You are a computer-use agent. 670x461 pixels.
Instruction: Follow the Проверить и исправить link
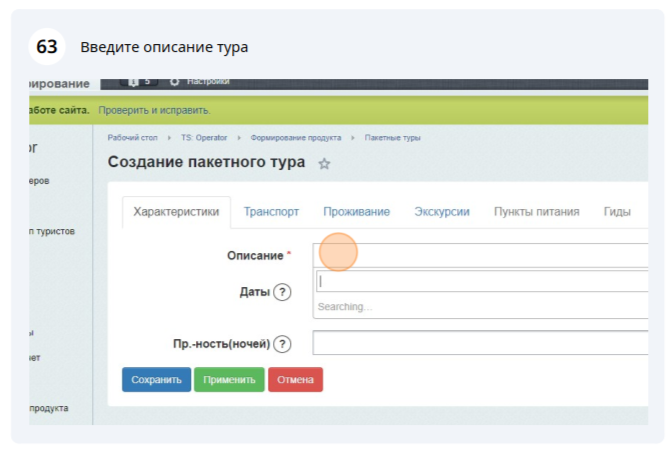[x=154, y=110]
